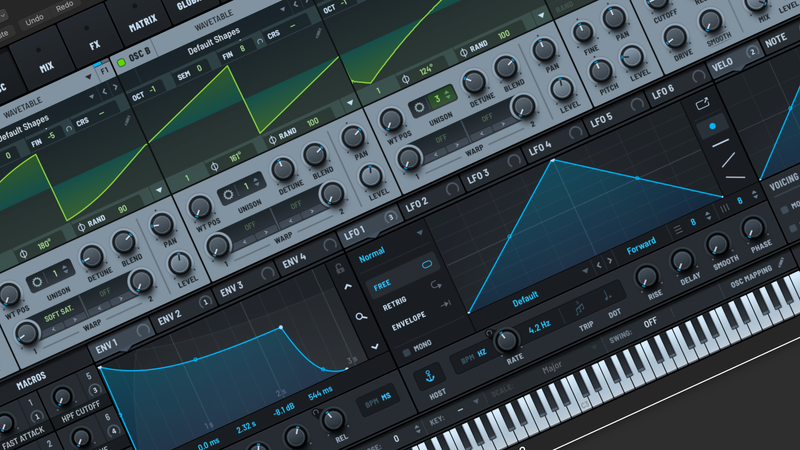800x450 pixels.
Task: Switch to the MATRIX tab
Action: point(143,22)
